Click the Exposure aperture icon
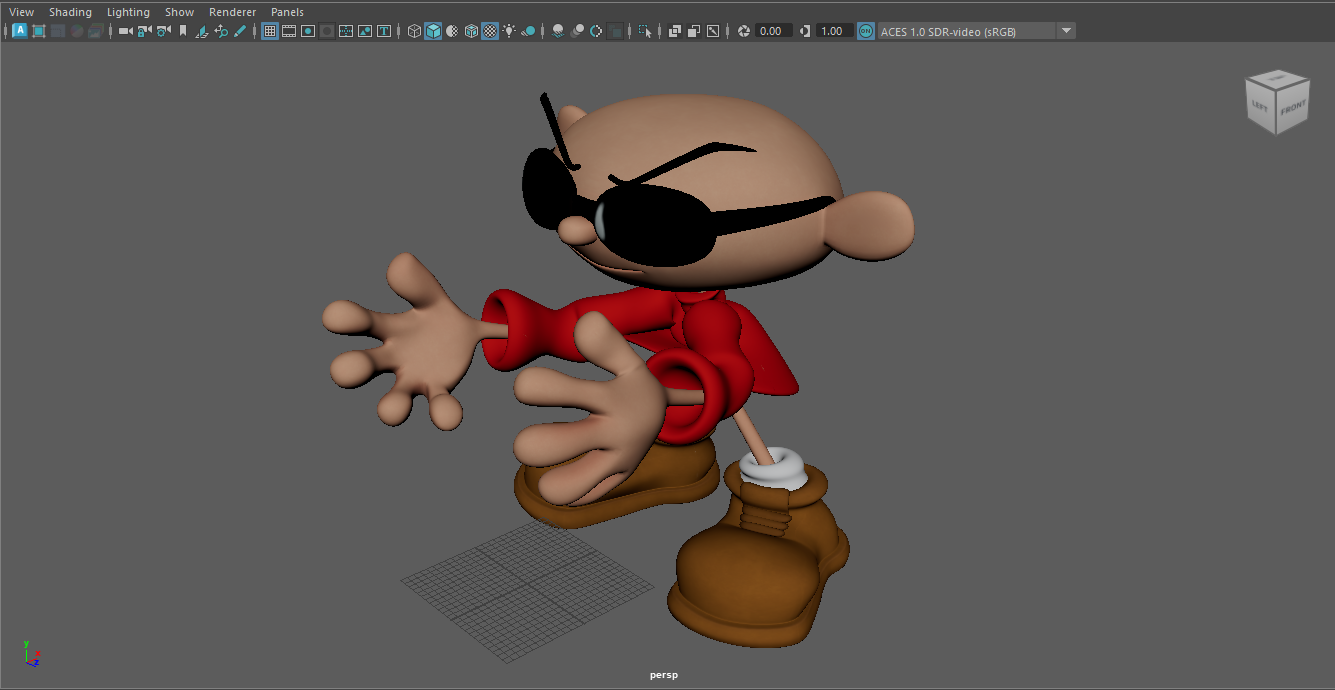 (744, 31)
